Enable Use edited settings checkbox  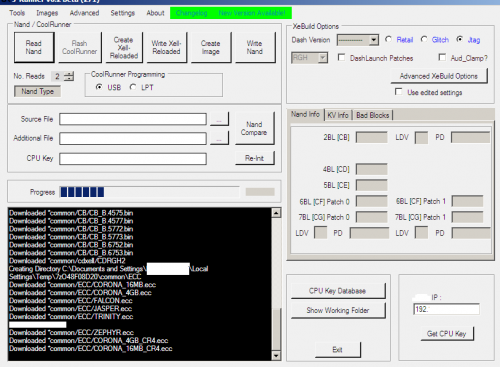pos(398,92)
